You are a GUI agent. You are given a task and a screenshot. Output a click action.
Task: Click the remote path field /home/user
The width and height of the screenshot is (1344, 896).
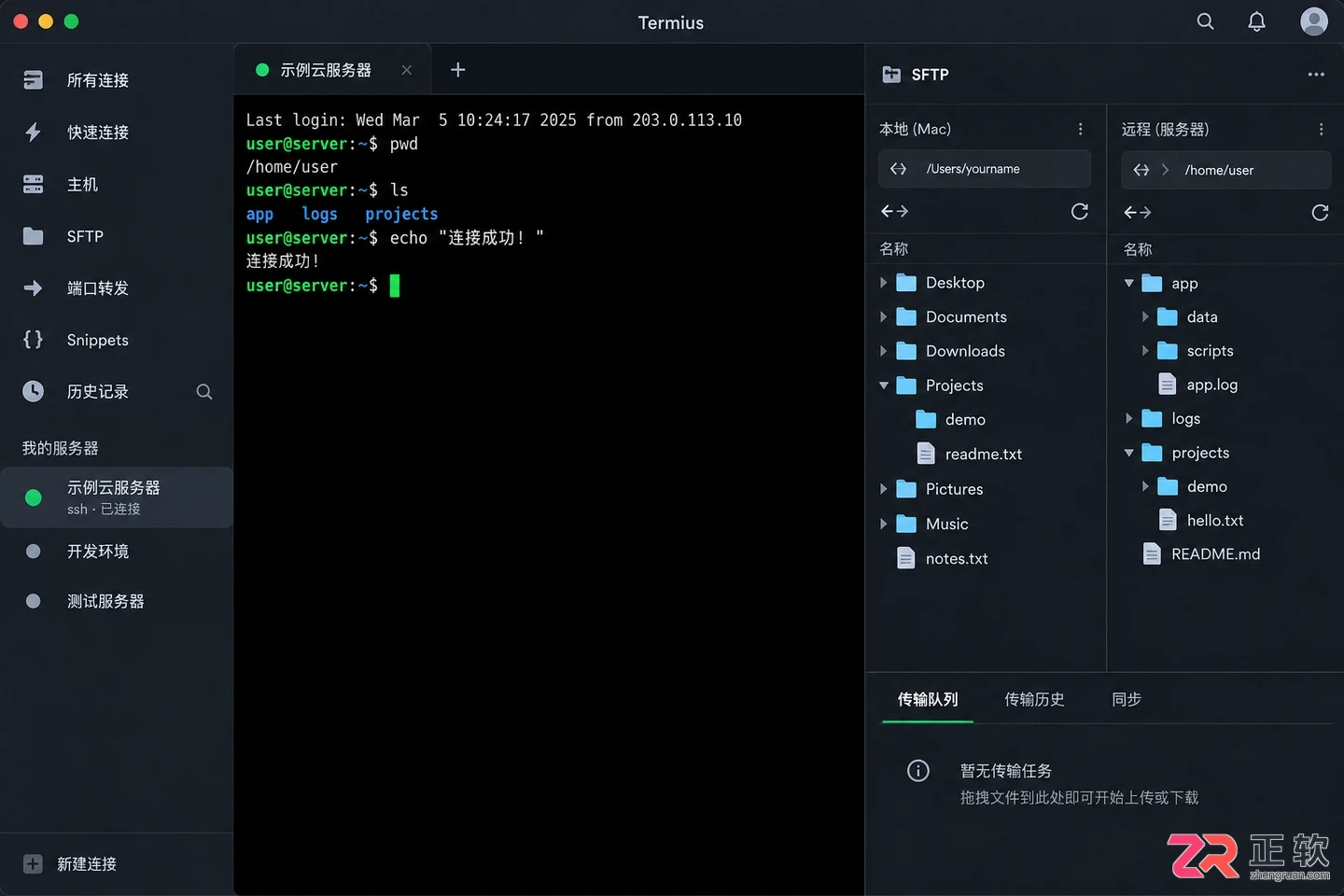[1225, 170]
